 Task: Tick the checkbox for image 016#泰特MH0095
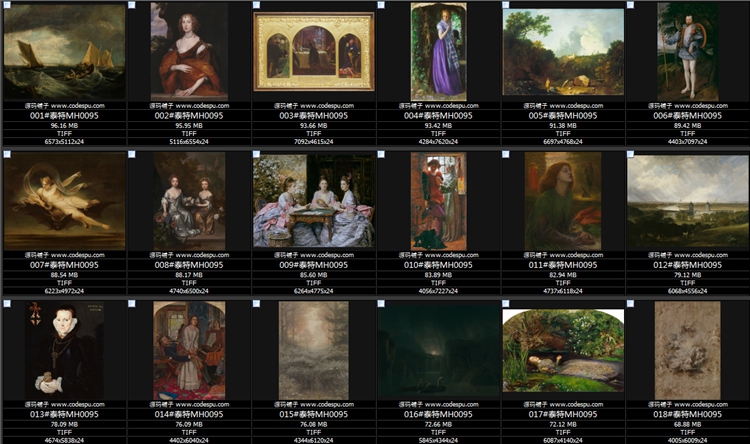(381, 303)
